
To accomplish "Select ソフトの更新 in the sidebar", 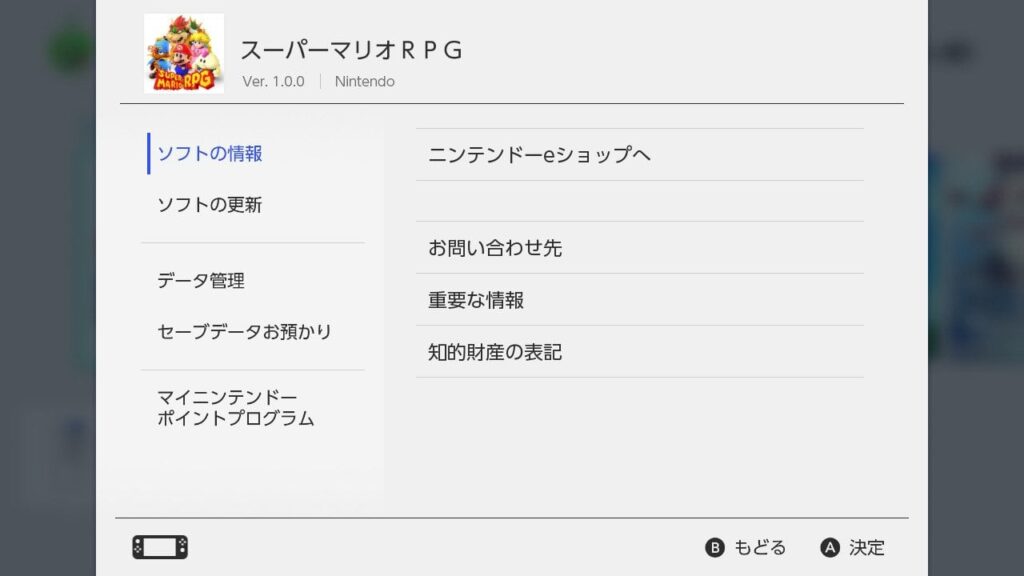I will coord(208,205).
